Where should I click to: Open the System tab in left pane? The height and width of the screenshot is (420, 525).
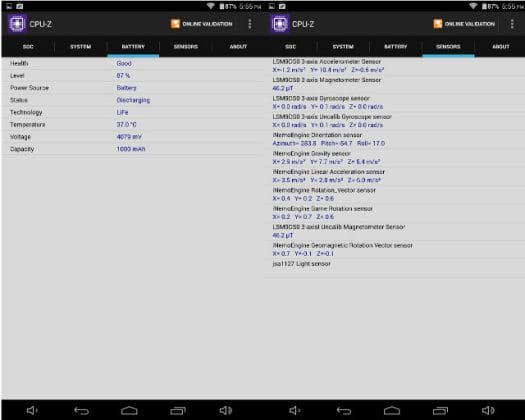80,47
